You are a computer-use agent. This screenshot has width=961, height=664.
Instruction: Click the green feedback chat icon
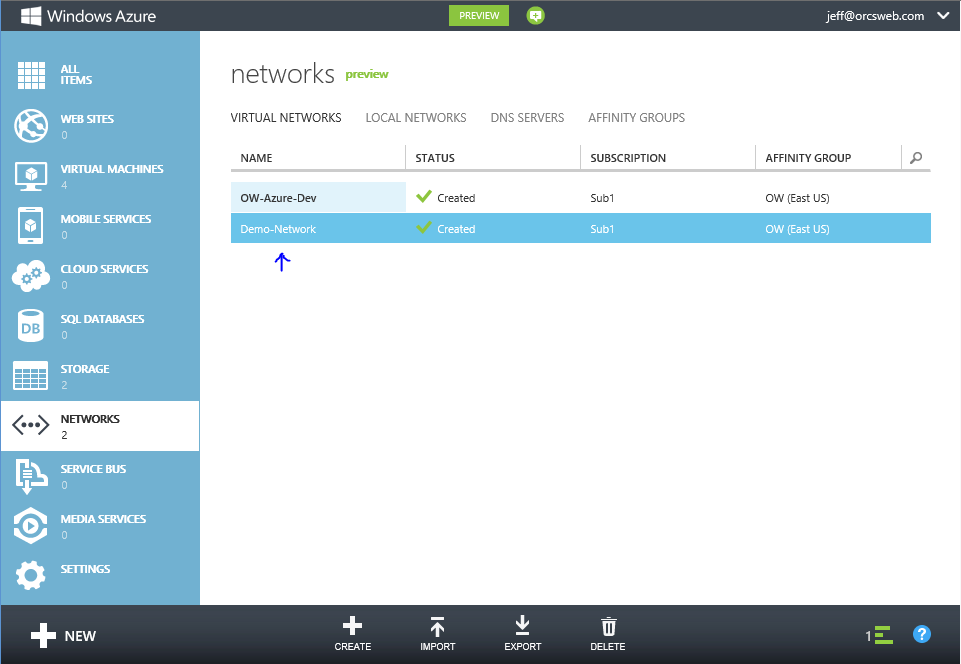pyautogui.click(x=535, y=16)
